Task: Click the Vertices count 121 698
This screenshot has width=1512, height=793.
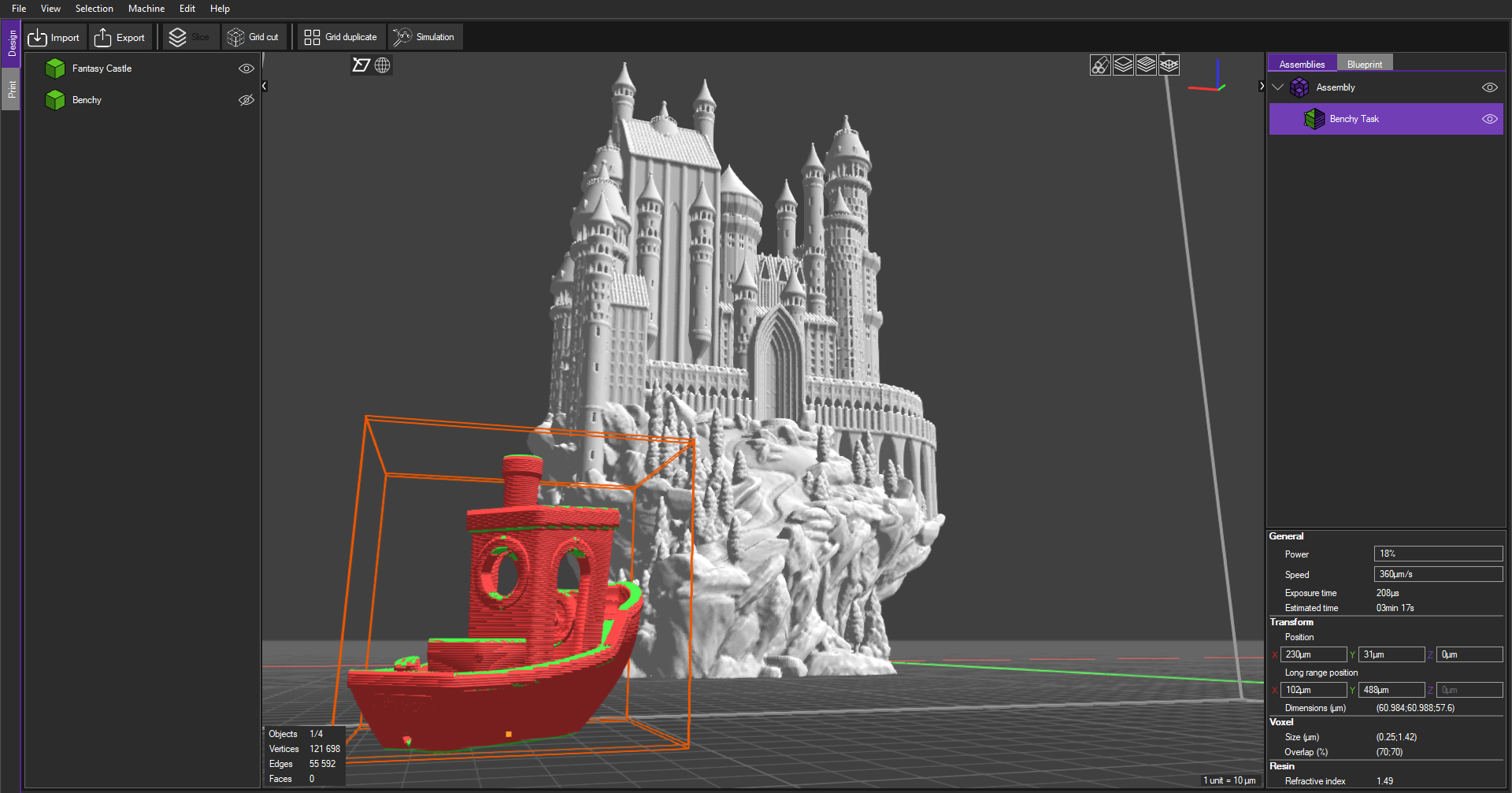Action: (324, 749)
